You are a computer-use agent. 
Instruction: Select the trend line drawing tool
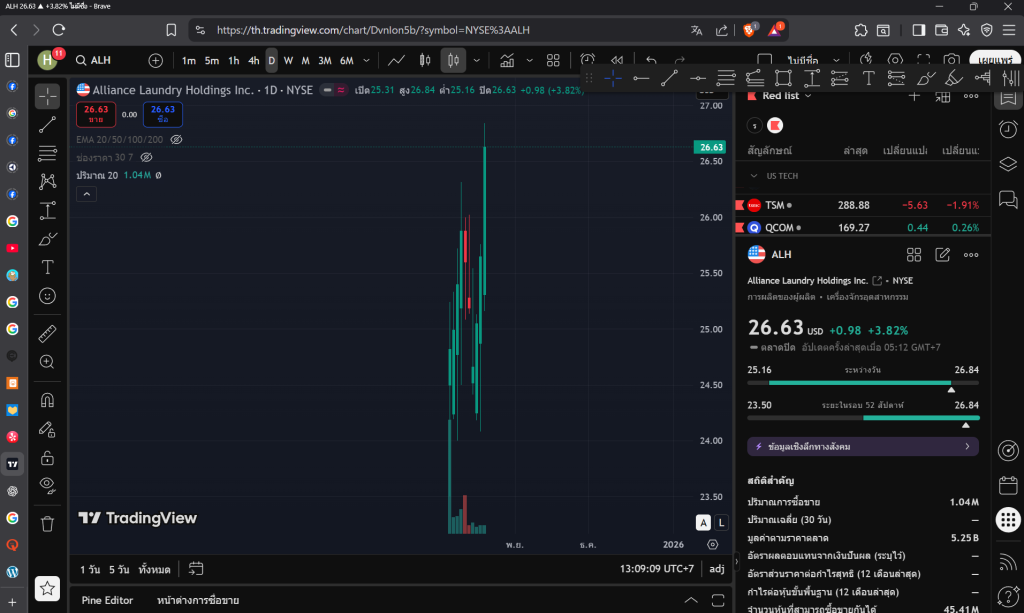(47, 125)
